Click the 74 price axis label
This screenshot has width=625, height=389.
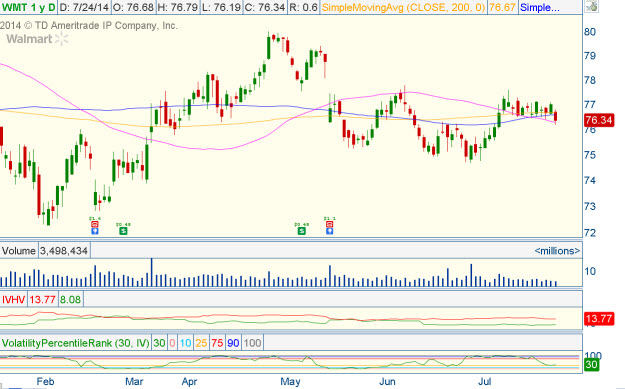[x=590, y=180]
